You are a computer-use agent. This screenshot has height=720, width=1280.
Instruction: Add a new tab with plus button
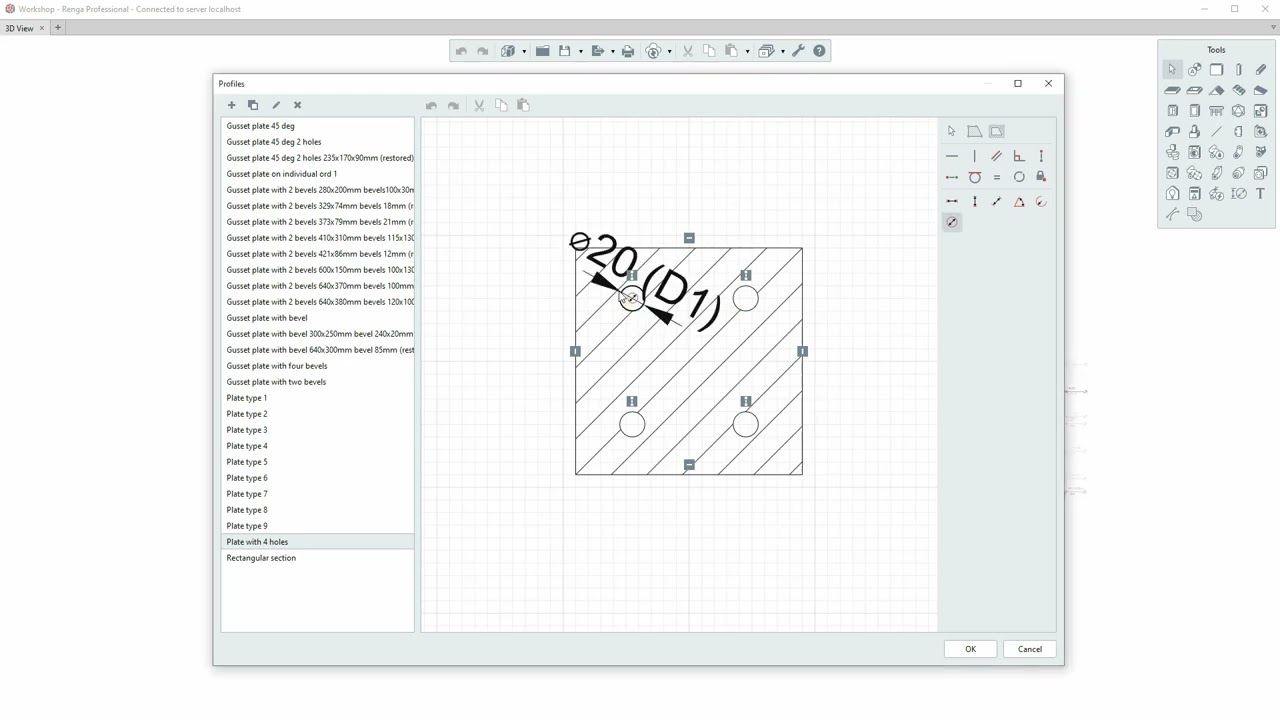(x=58, y=28)
